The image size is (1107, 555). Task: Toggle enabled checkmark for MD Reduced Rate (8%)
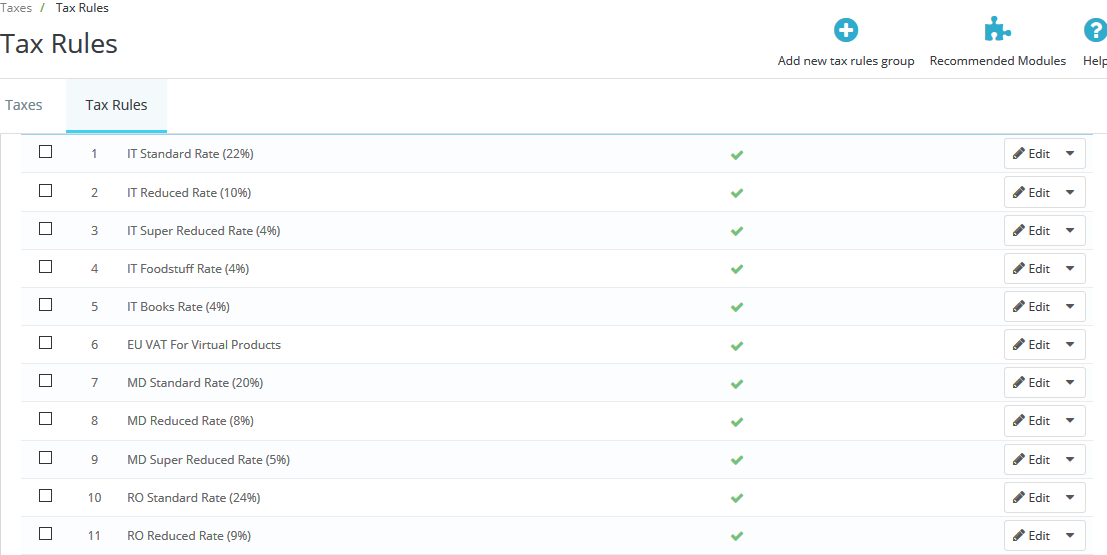[x=737, y=422]
